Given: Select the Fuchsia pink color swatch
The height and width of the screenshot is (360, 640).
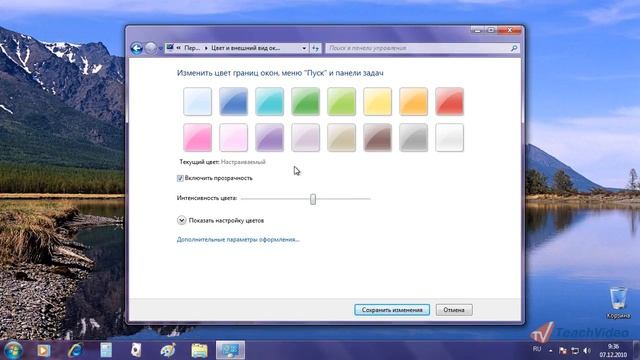Looking at the screenshot, I should (x=198, y=138).
